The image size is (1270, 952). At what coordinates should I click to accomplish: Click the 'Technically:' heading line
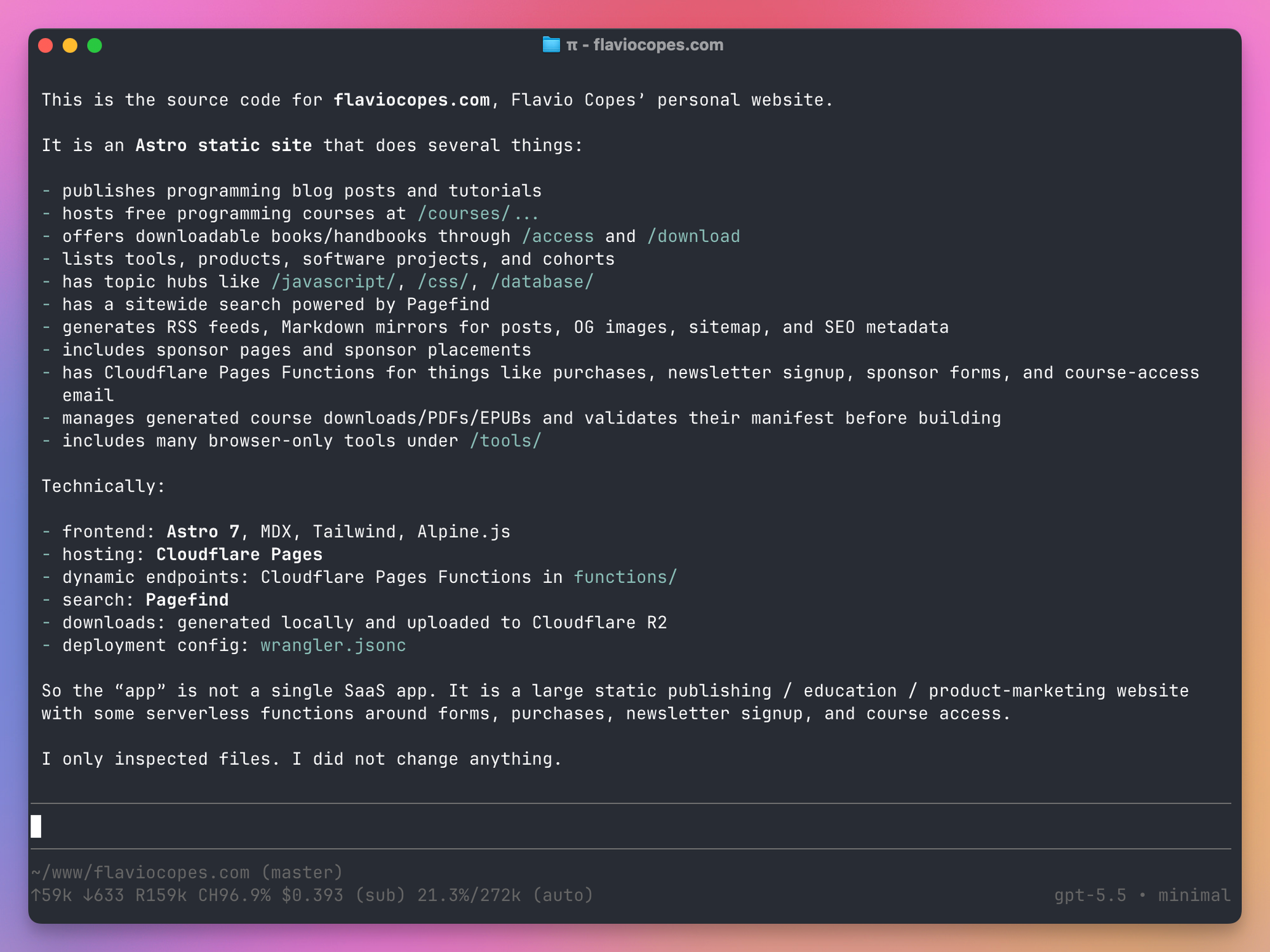104,486
